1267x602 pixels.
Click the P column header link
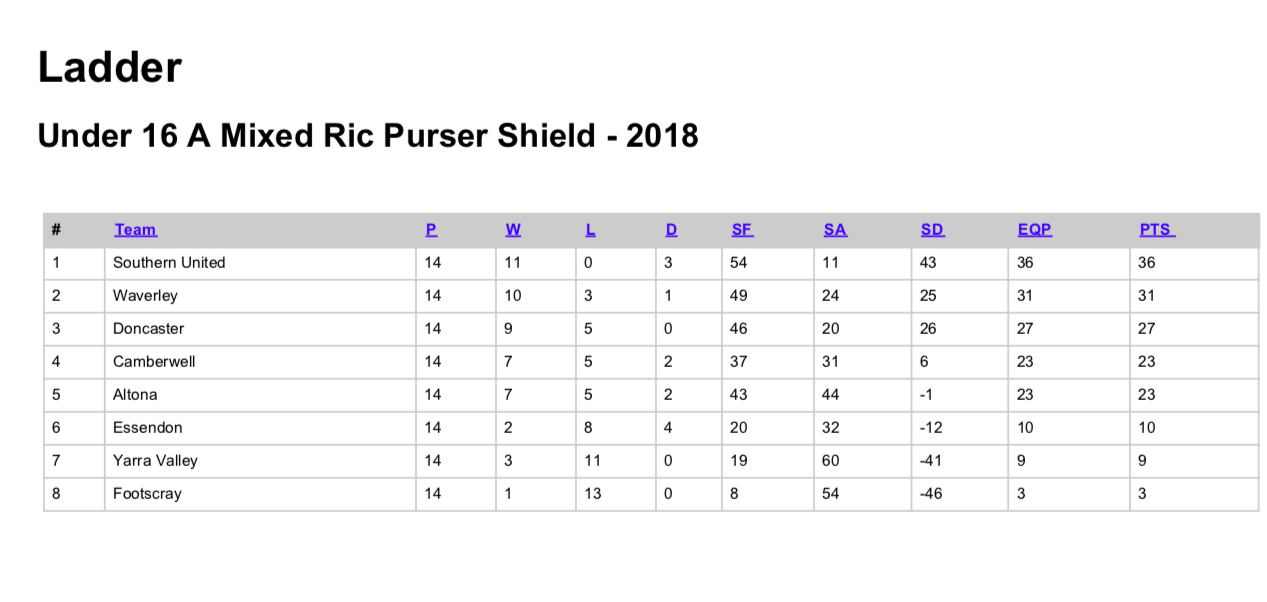431,230
